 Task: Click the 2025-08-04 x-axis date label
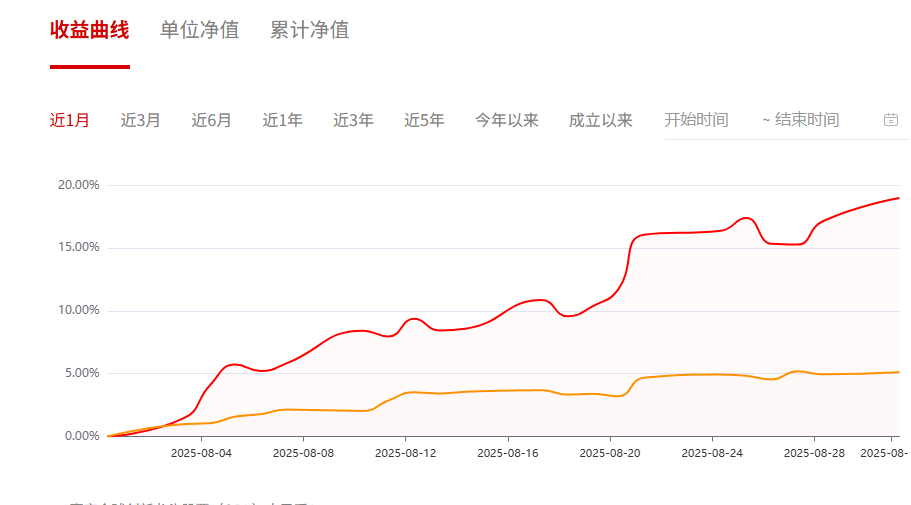click(x=201, y=453)
